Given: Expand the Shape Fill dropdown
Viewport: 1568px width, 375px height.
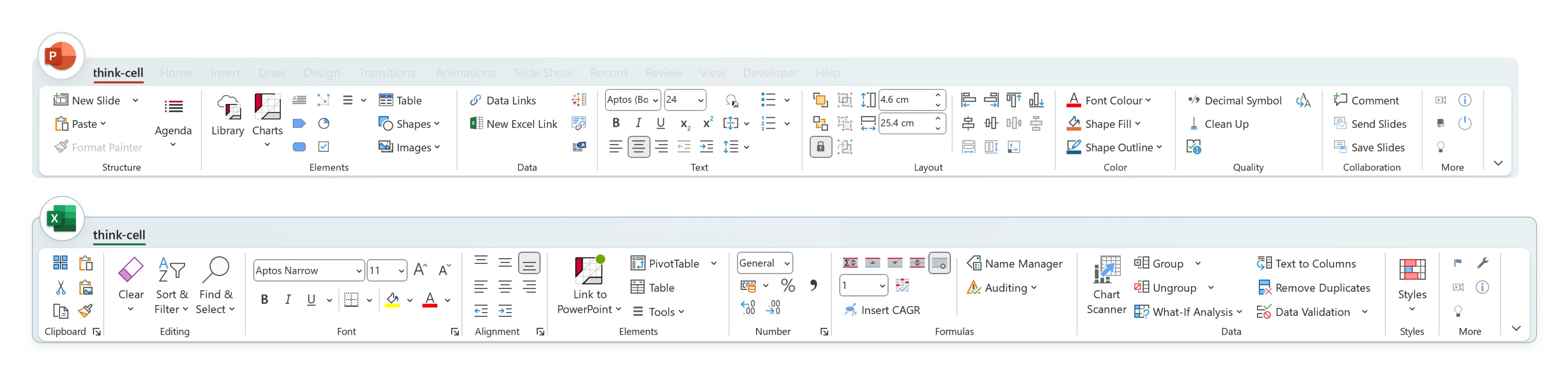Looking at the screenshot, I should coord(1138,124).
